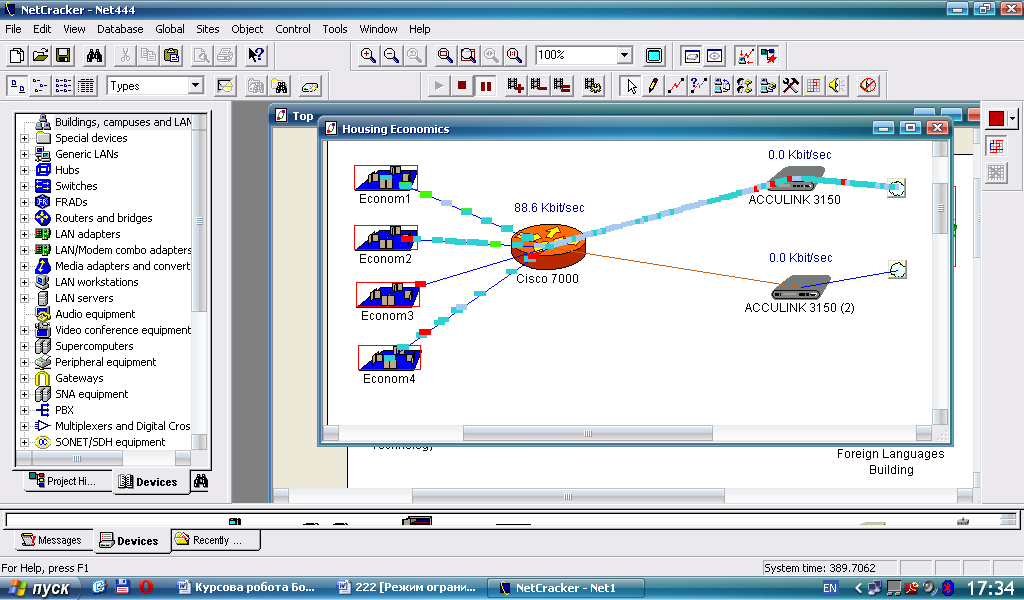Open the Global menu

click(x=170, y=29)
